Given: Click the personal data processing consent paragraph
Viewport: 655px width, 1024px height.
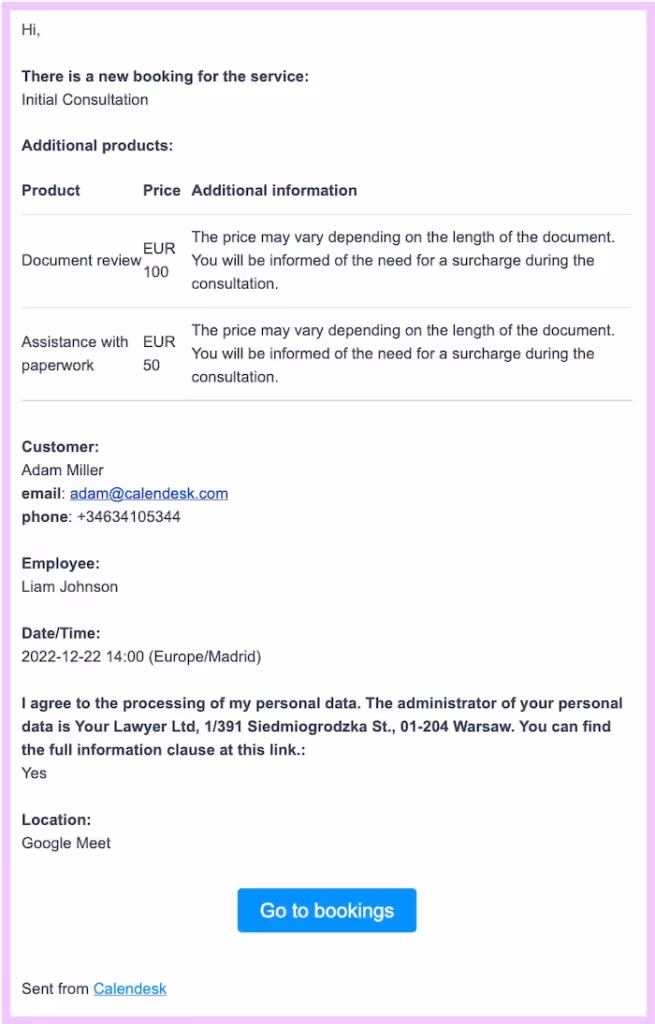Looking at the screenshot, I should (x=321, y=726).
